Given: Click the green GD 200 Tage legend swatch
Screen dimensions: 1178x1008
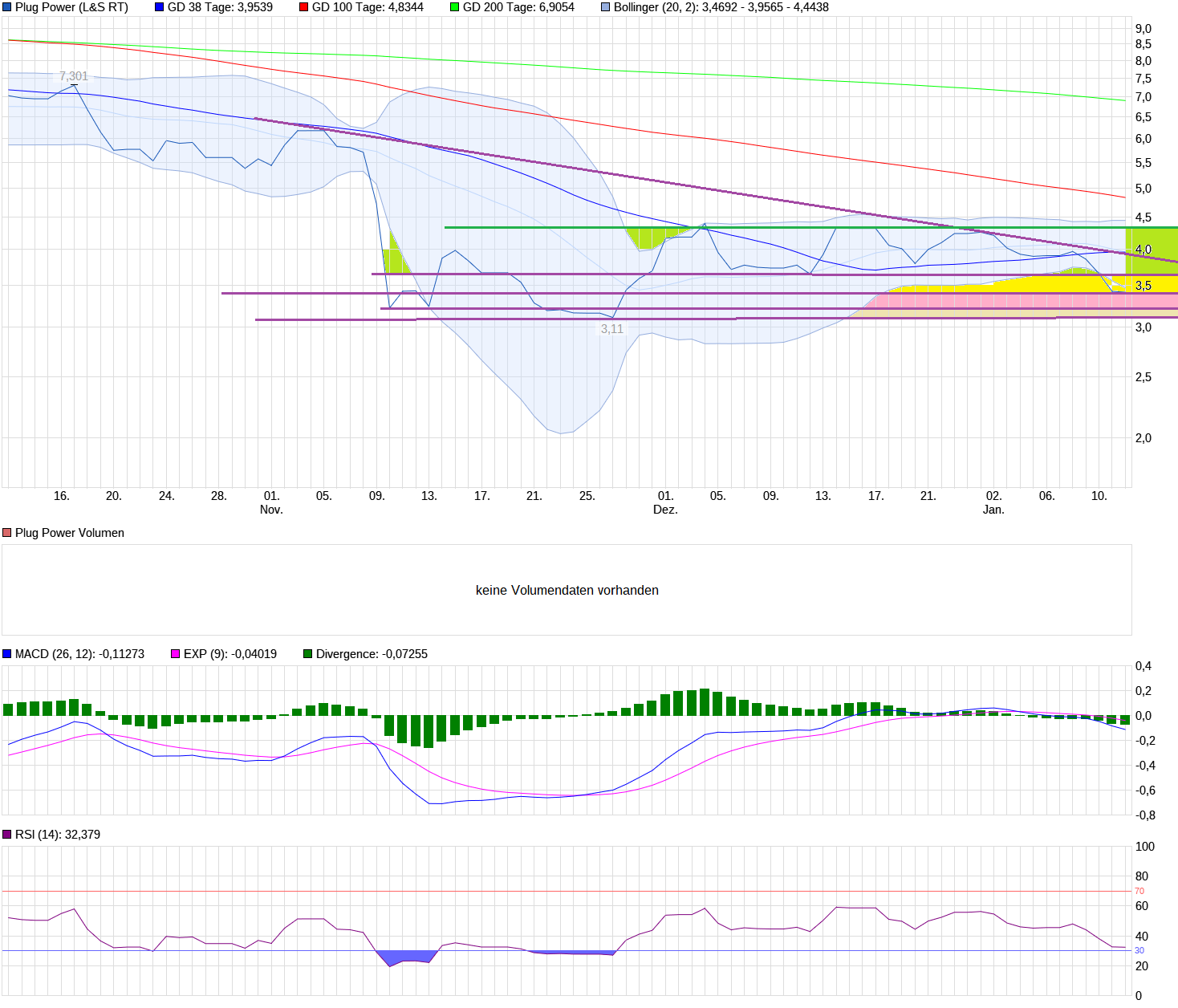Looking at the screenshot, I should [x=454, y=7].
